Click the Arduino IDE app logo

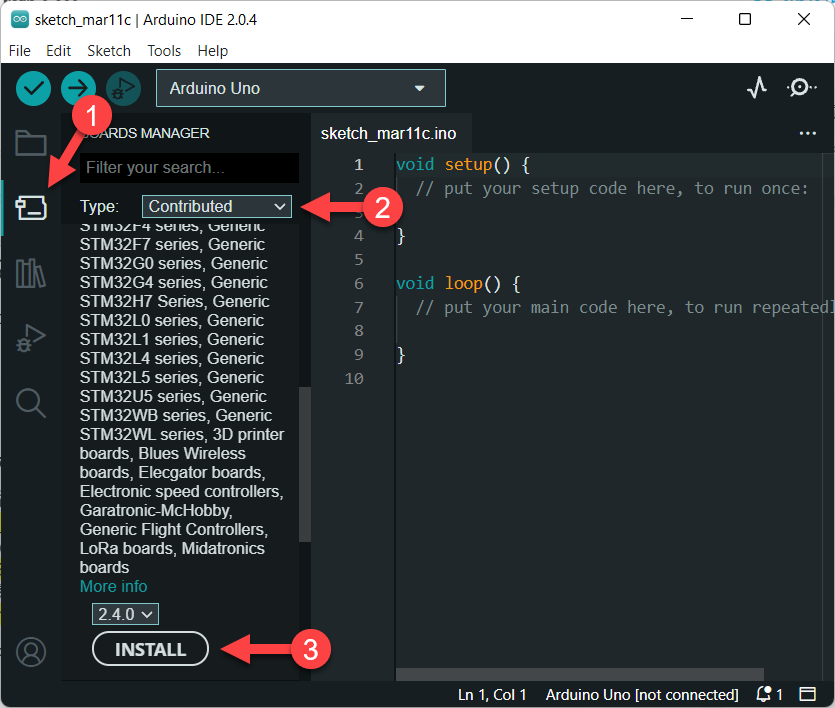(20, 20)
